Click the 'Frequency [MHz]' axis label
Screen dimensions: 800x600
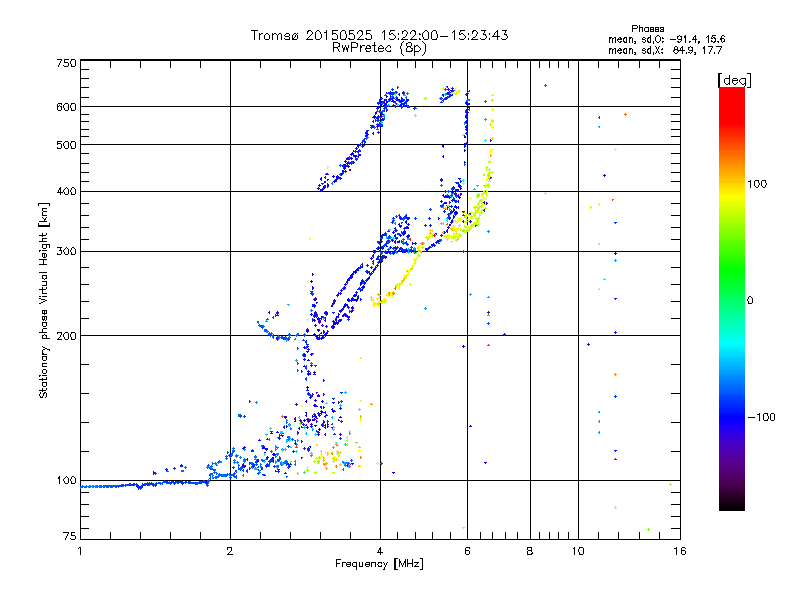pyautogui.click(x=379, y=564)
